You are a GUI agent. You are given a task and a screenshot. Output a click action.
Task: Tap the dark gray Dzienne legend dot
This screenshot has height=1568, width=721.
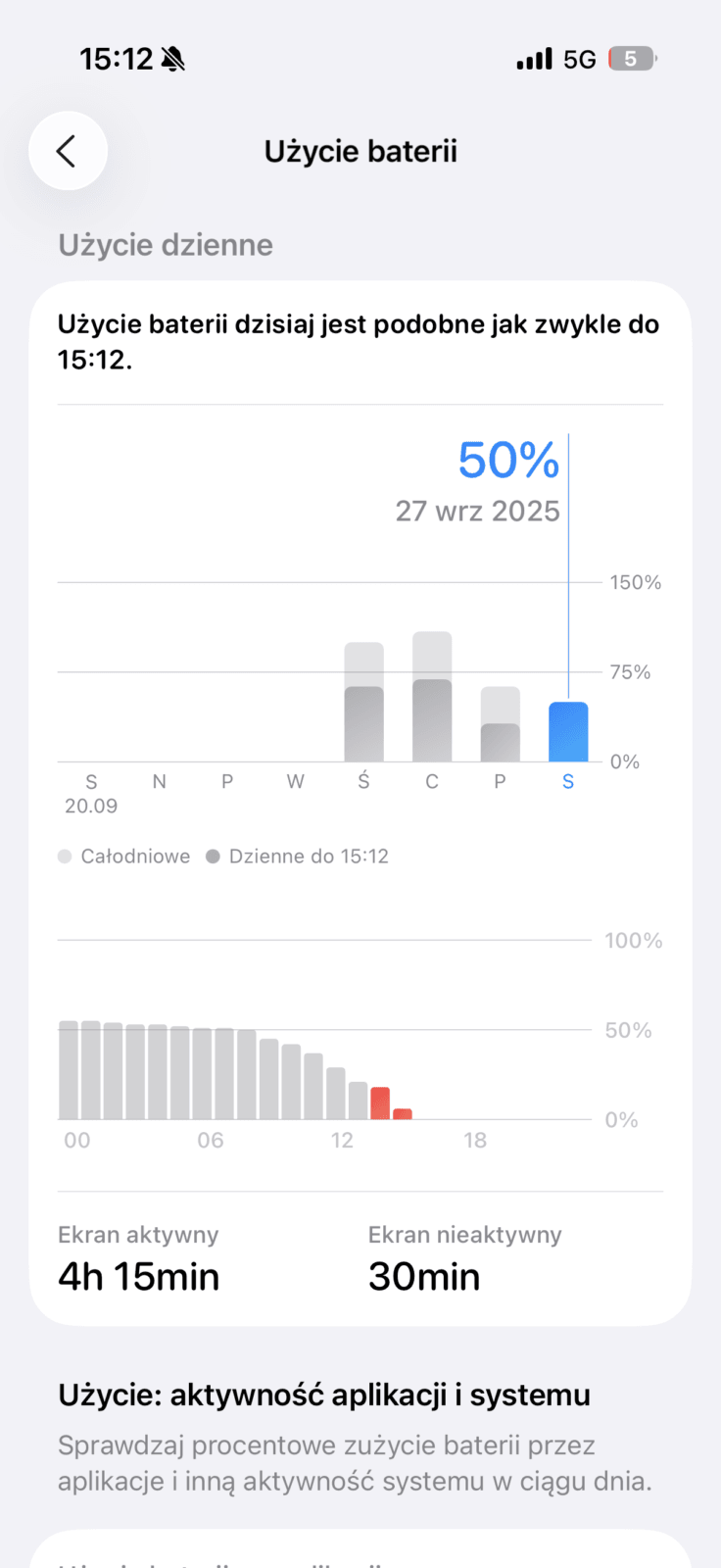[213, 857]
